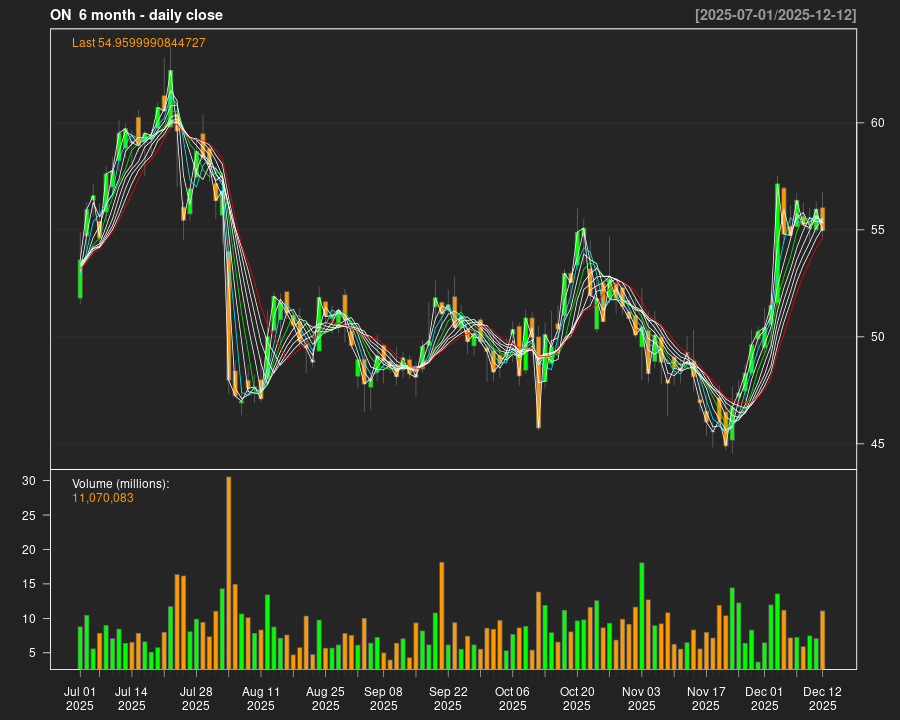Click the chart title "ON 6 month - daily close"

136,15
